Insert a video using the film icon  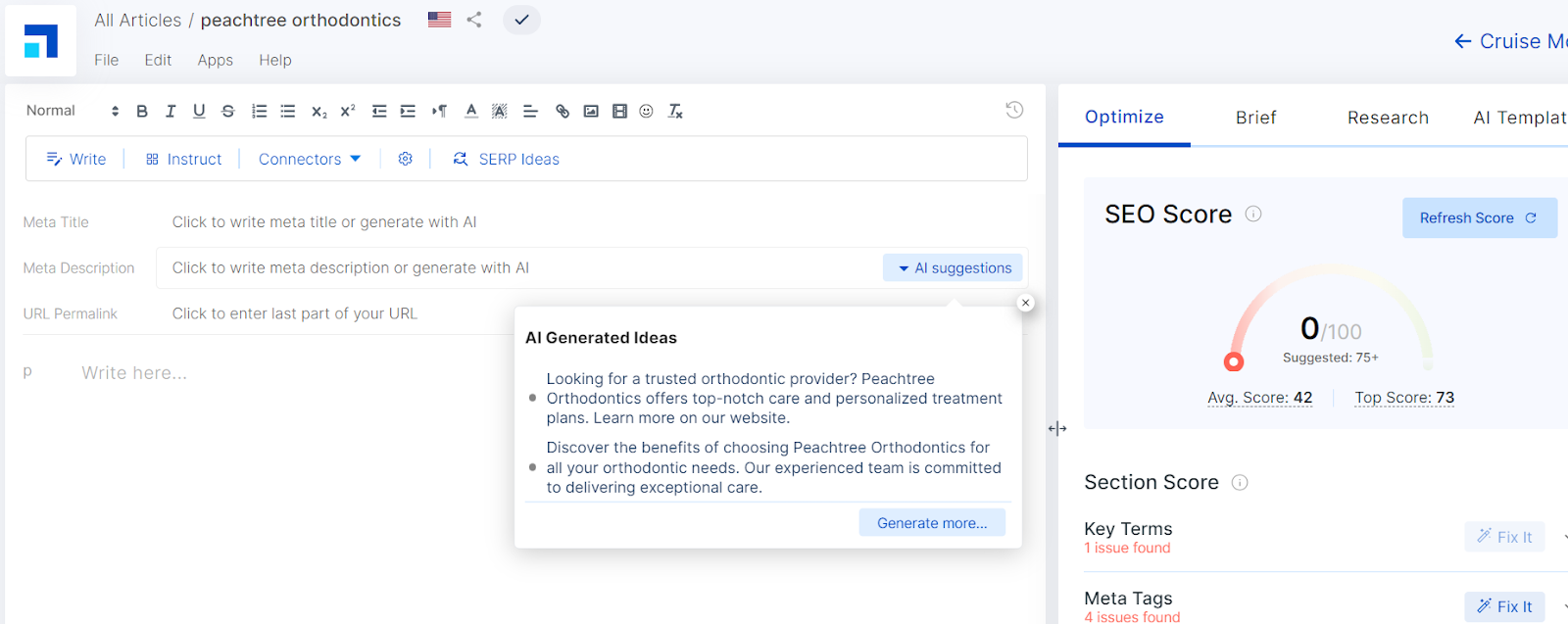pos(619,112)
